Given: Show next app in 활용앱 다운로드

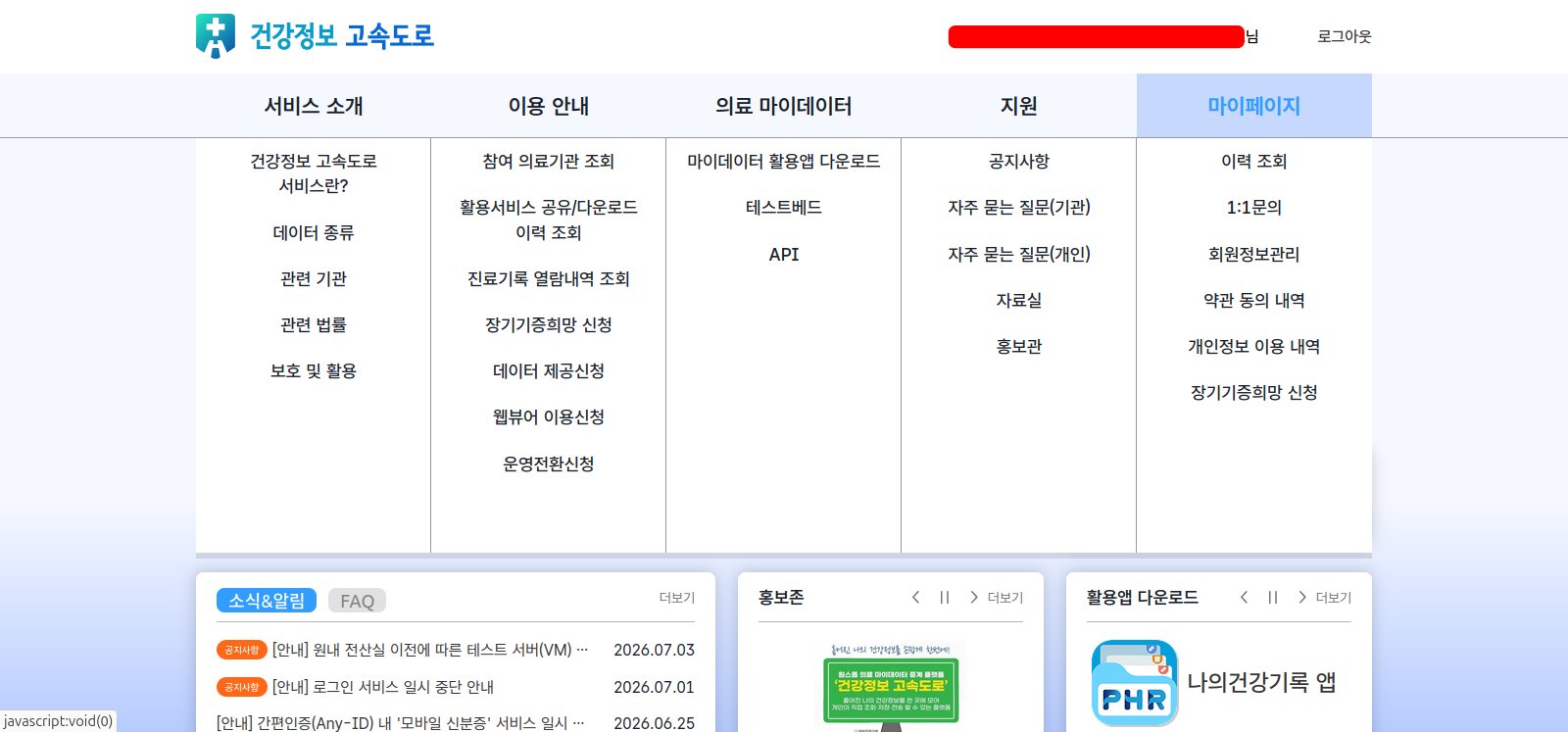Looking at the screenshot, I should [1301, 597].
